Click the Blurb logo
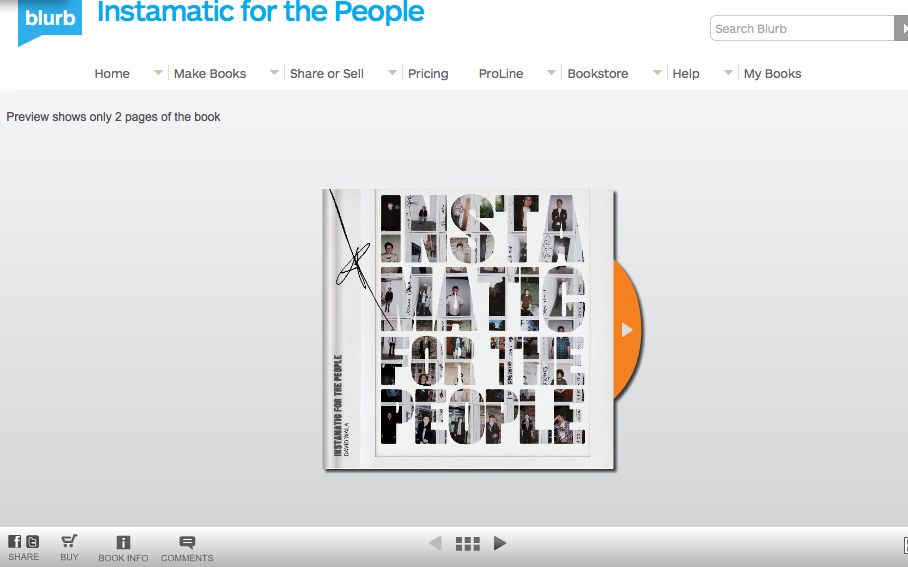 coord(50,21)
